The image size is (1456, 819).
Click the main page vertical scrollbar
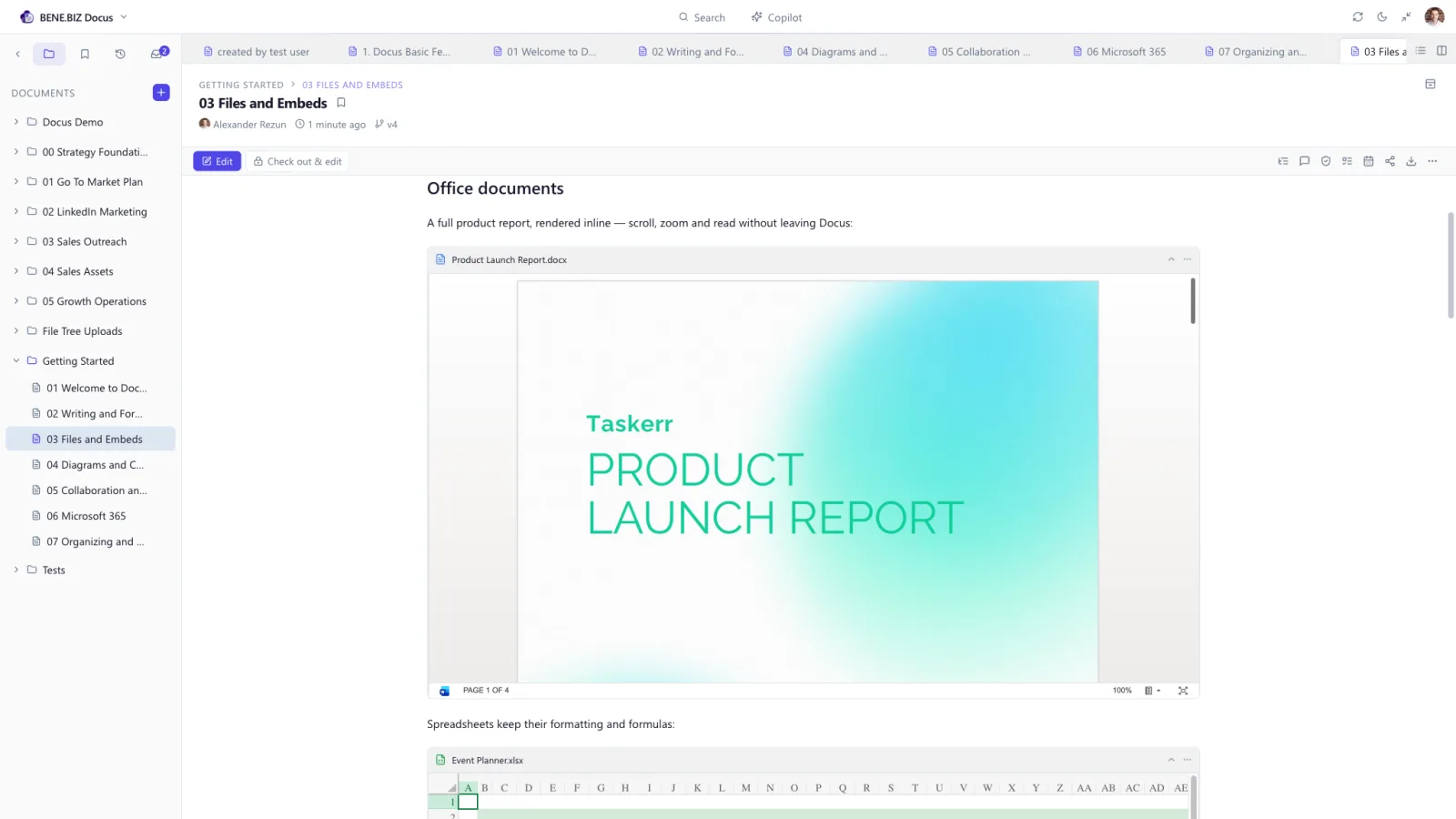[1451, 265]
